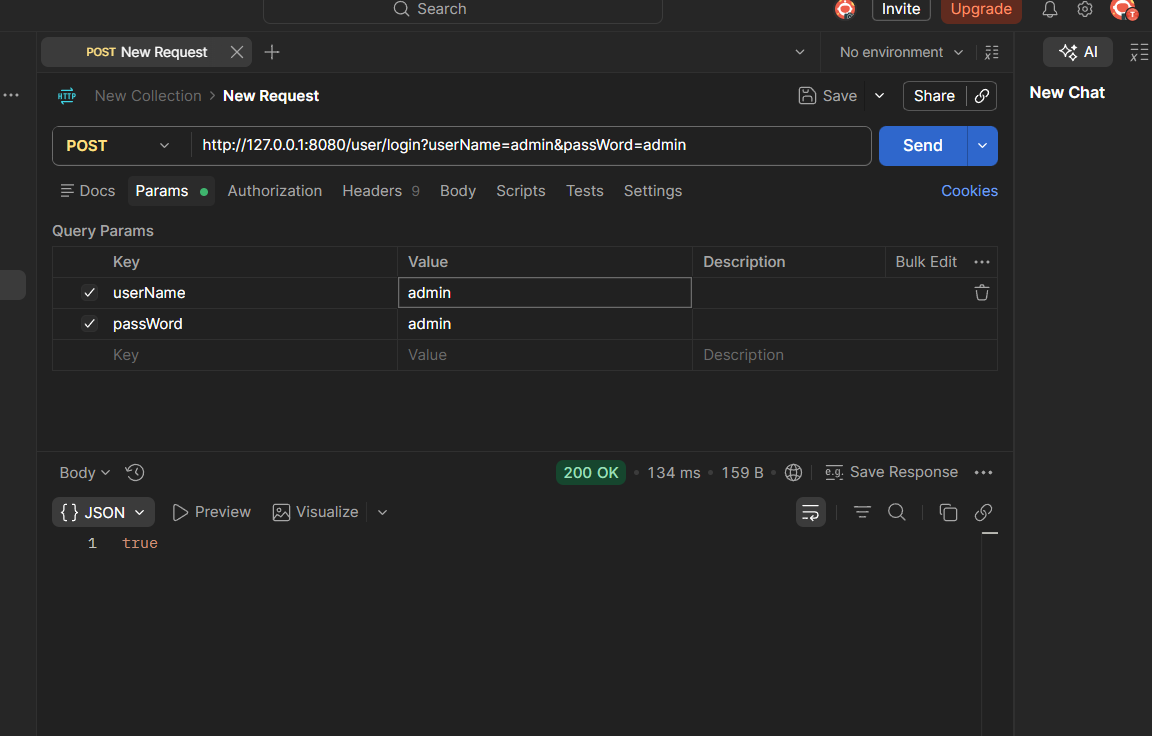Search within the response body
The image size is (1152, 736).
[x=896, y=512]
